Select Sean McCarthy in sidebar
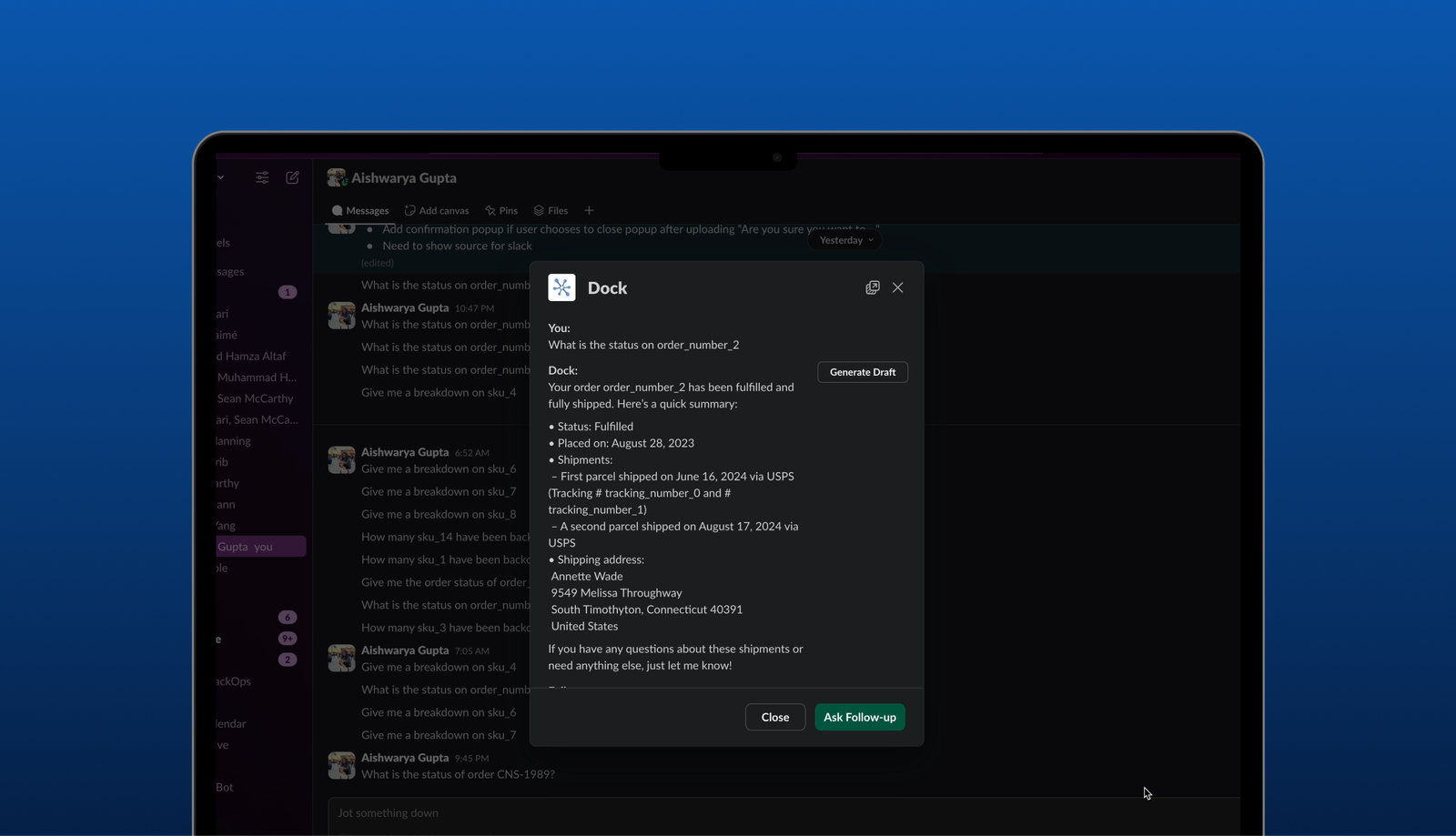Screen dimensions: 1456x836 (256, 398)
